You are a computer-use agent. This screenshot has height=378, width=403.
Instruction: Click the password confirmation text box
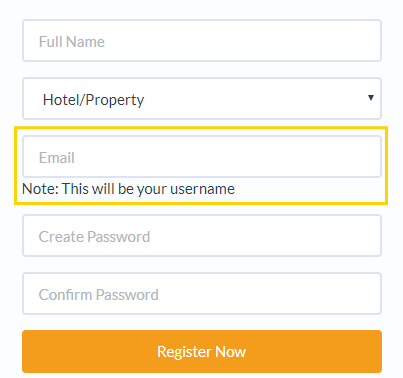coord(202,294)
